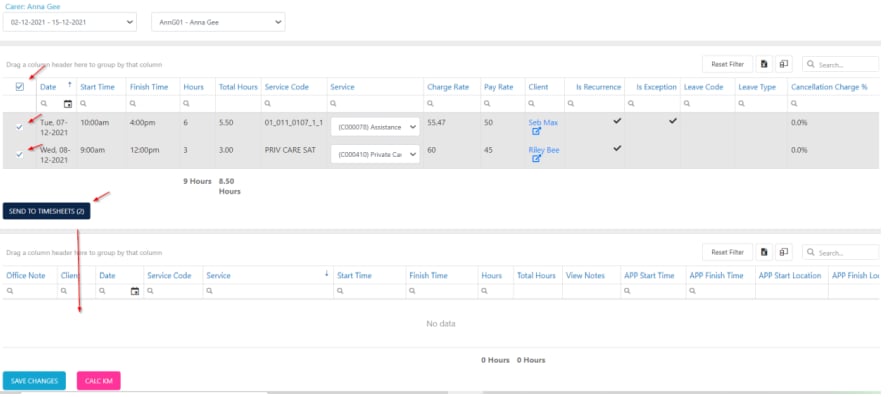888x397 pixels.
Task: Open Seb Max client link
Action: [543, 122]
